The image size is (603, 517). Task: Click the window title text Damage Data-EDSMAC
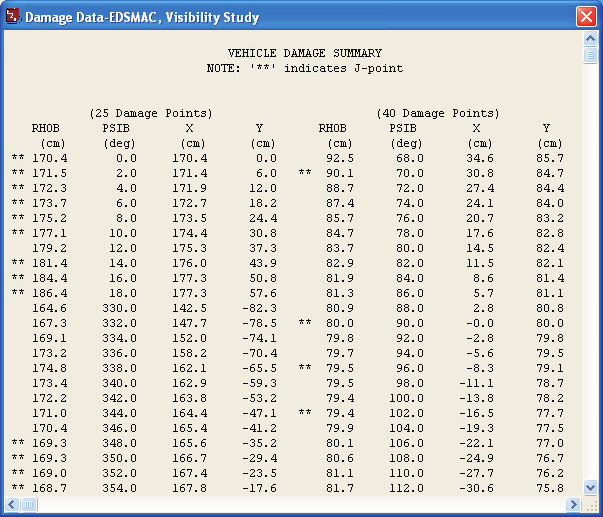click(91, 17)
